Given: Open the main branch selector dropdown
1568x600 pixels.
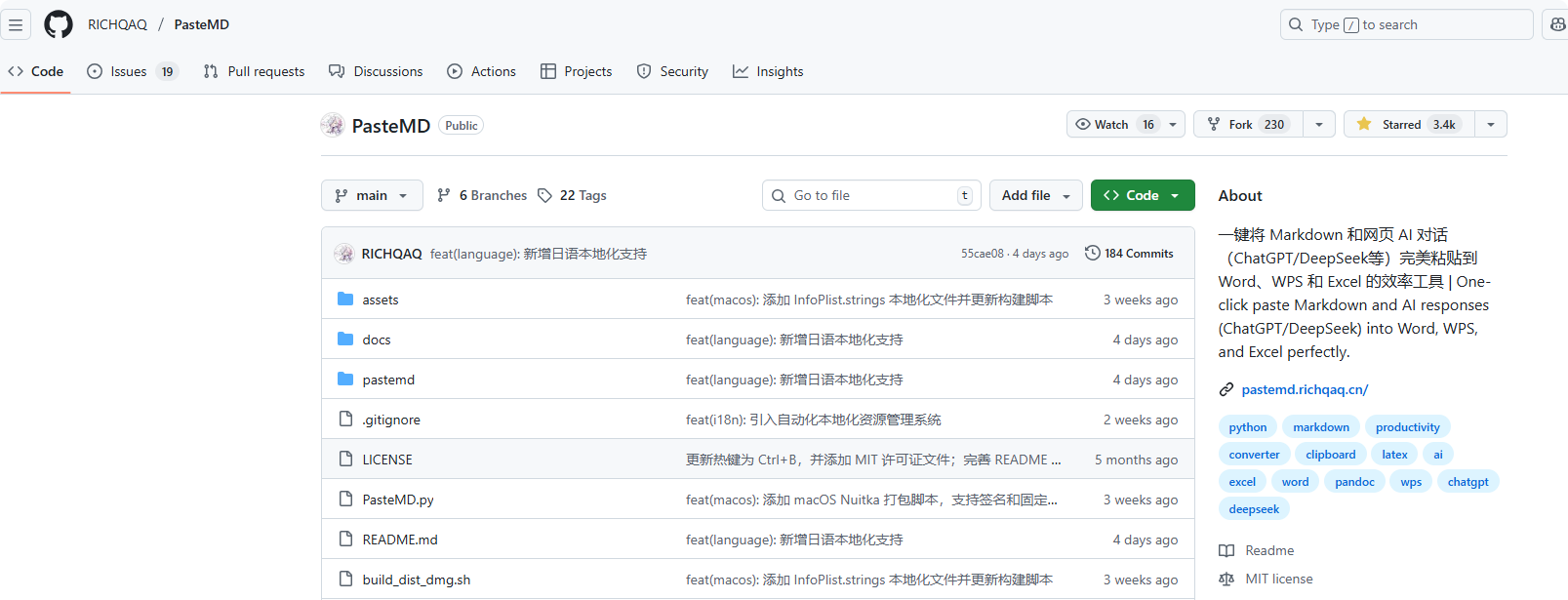Looking at the screenshot, I should click(x=372, y=195).
